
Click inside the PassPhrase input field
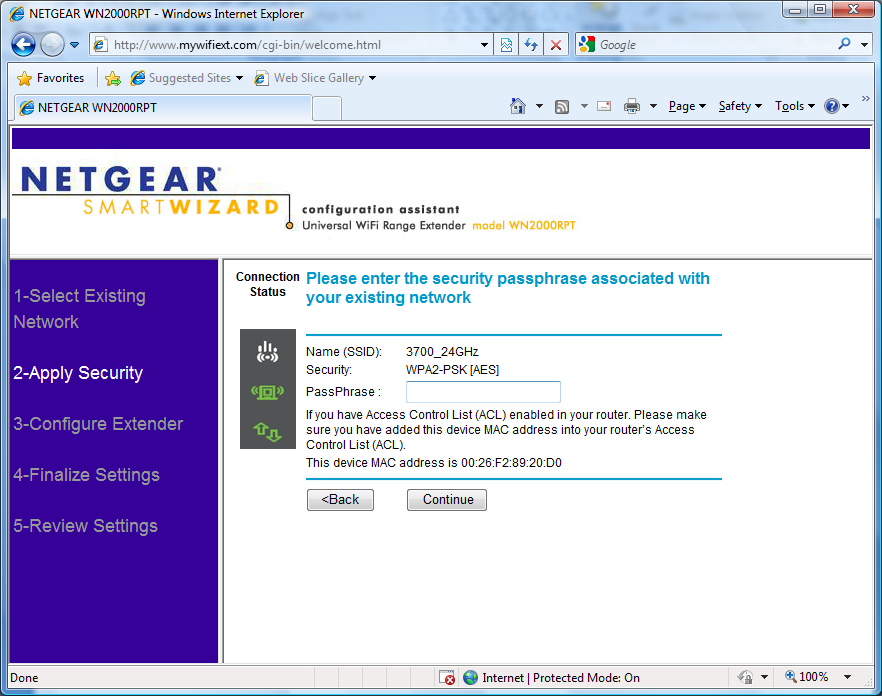pyautogui.click(x=482, y=391)
